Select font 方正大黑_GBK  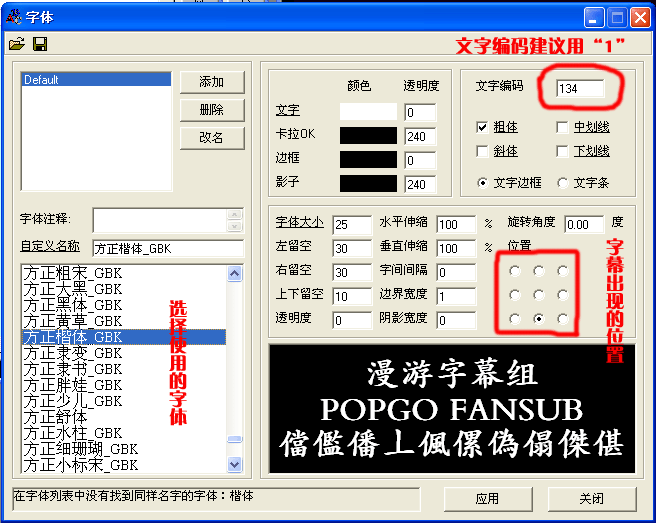(124, 289)
